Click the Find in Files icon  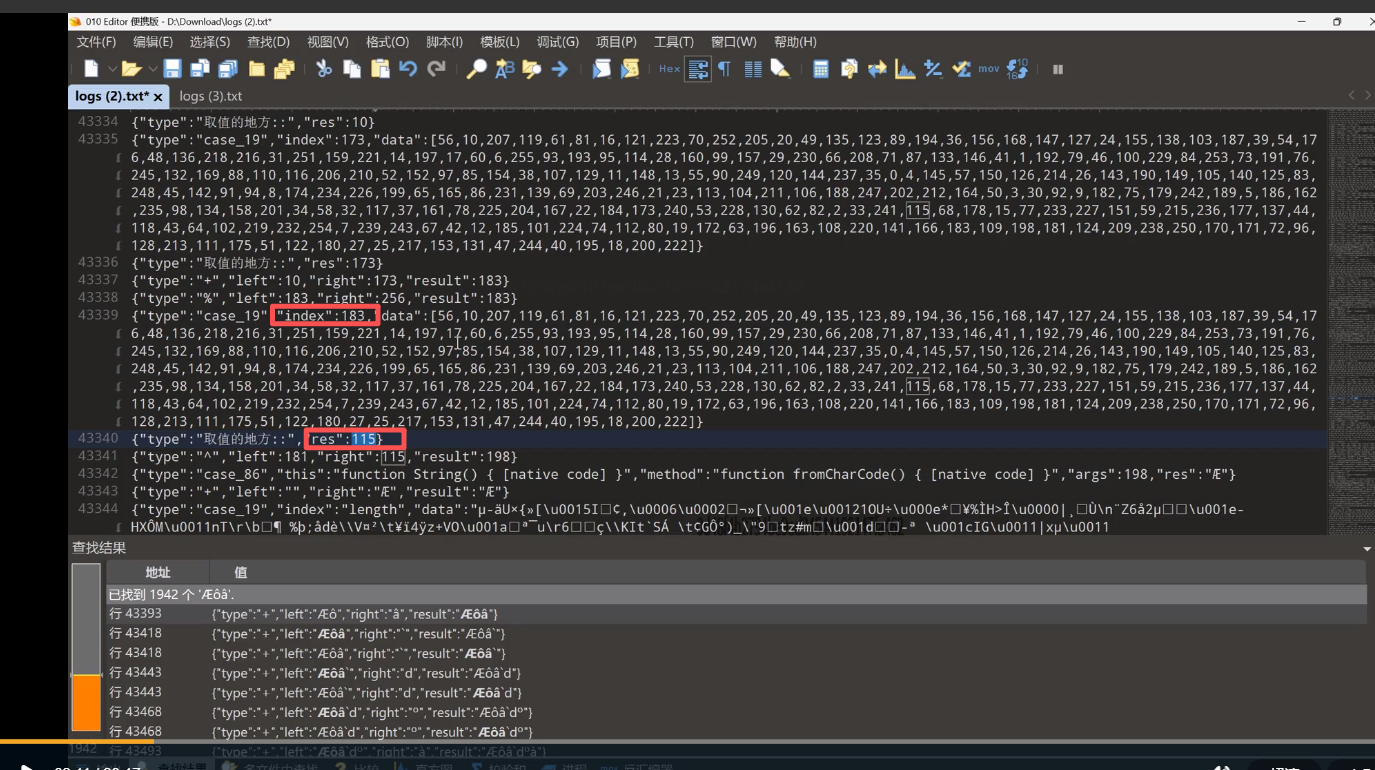531,69
